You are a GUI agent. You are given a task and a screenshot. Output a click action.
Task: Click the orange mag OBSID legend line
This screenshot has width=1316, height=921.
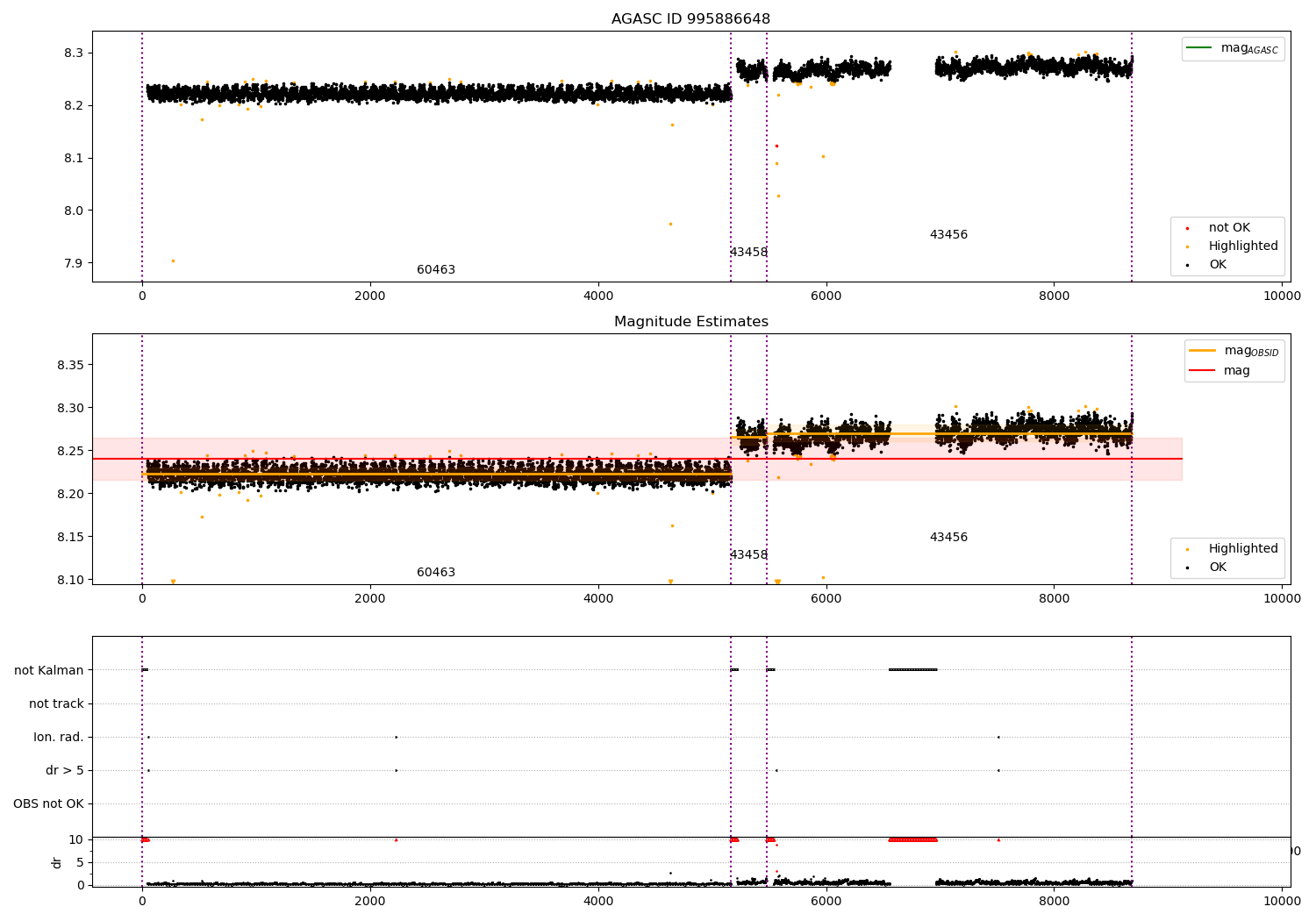click(1202, 350)
